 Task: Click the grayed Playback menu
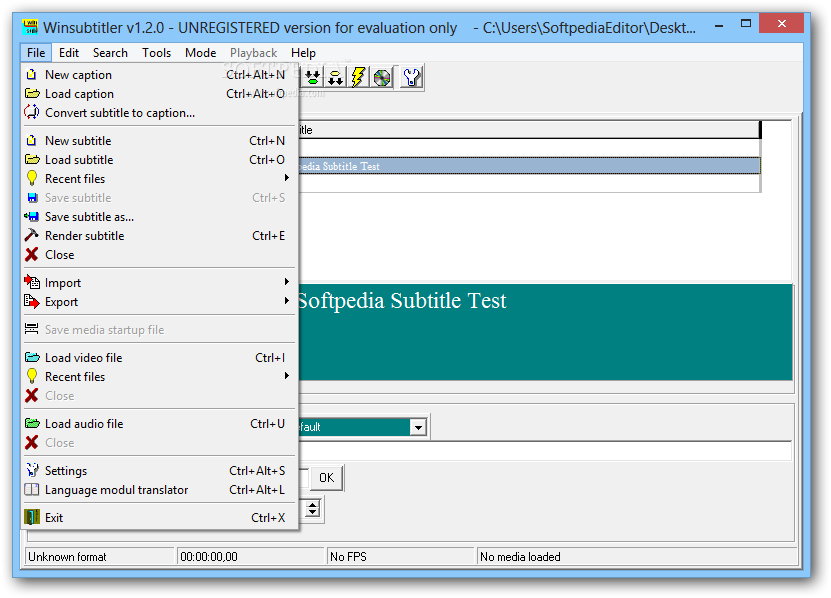(x=253, y=53)
